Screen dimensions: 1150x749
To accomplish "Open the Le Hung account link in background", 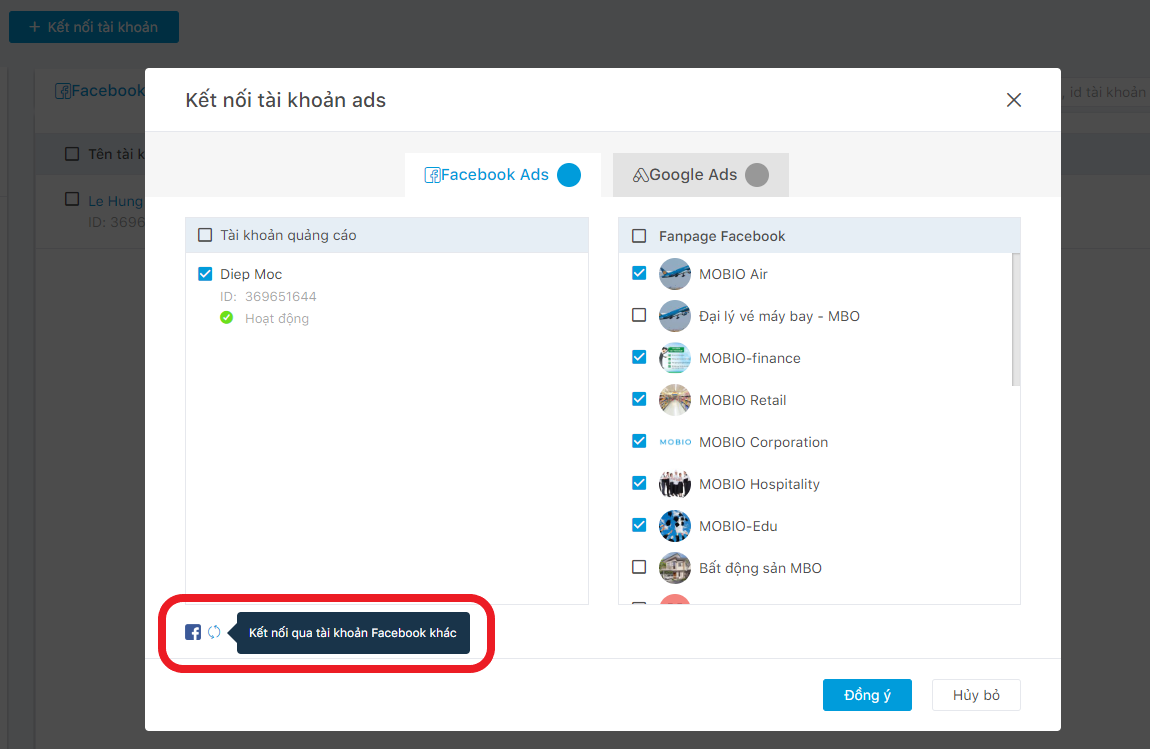I will pyautogui.click(x=116, y=201).
